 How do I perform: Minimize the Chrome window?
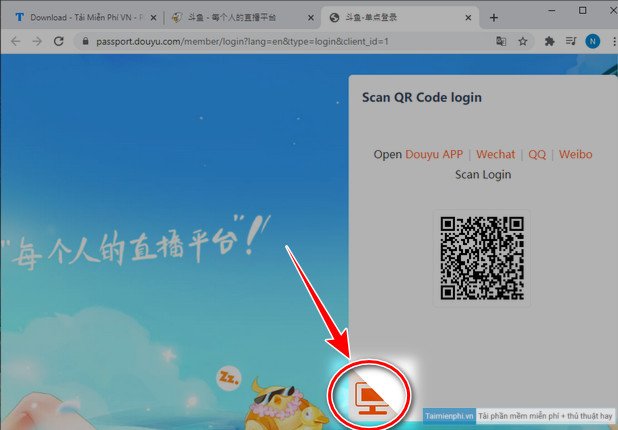(x=552, y=11)
